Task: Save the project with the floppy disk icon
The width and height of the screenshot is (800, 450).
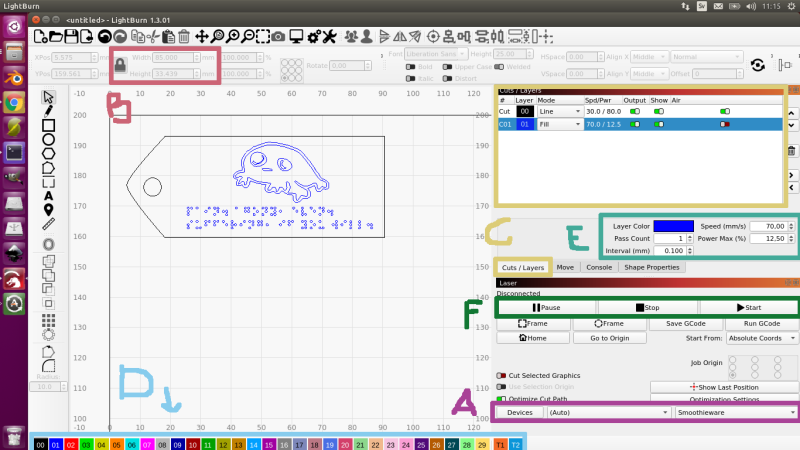Action: click(71, 37)
